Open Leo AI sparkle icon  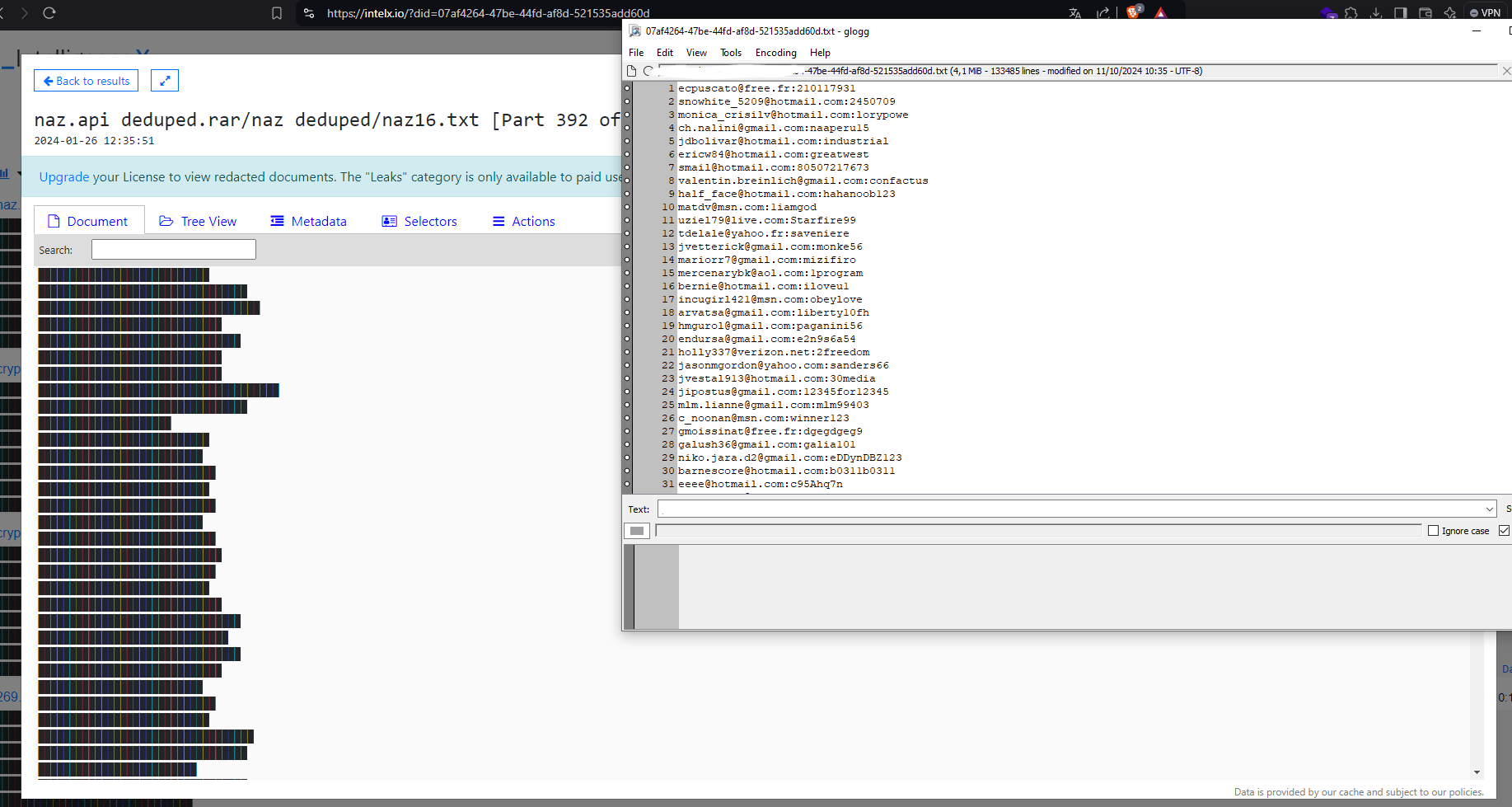click(1450, 13)
